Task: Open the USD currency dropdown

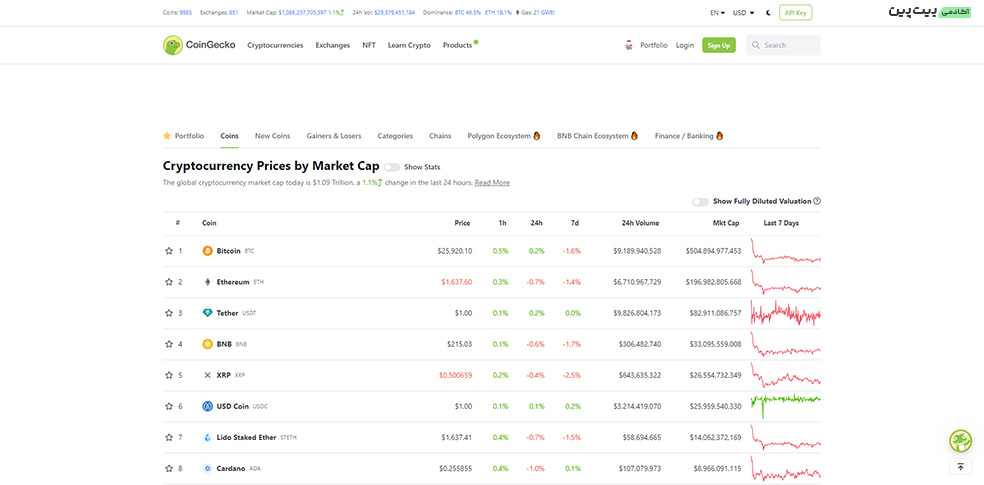Action: tap(744, 13)
